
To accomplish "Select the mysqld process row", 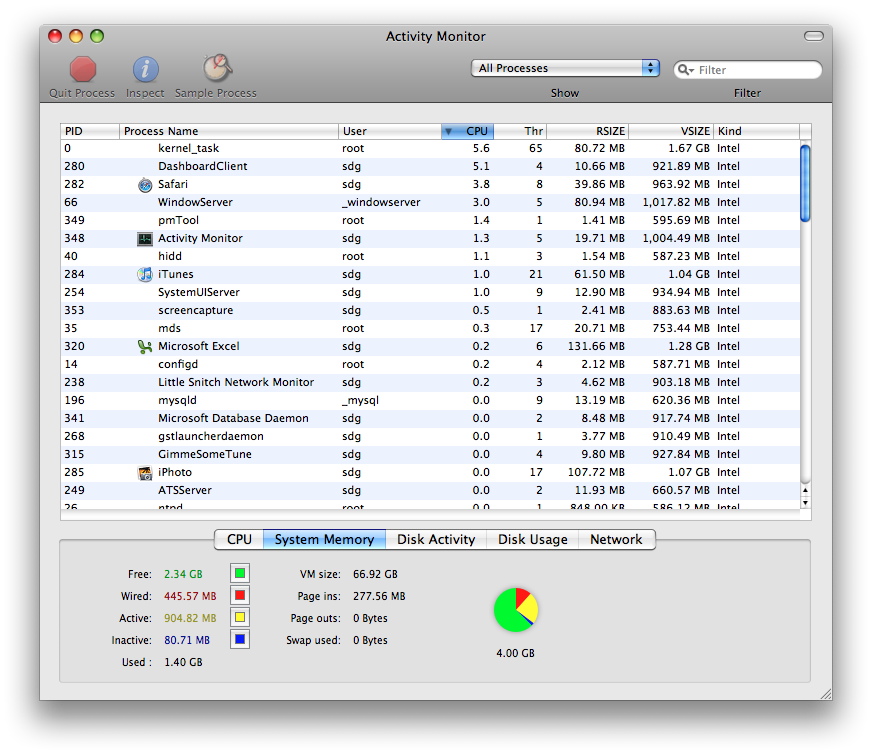I will (430, 400).
